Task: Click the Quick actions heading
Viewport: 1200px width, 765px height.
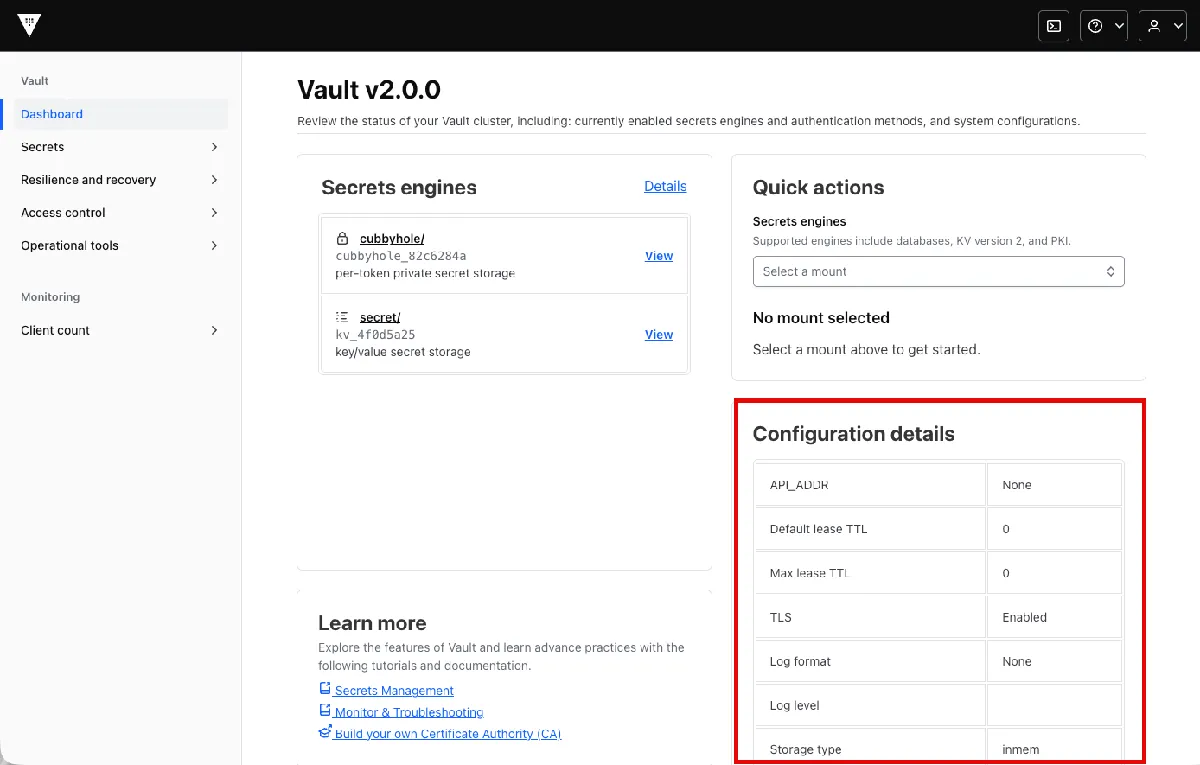Action: click(819, 187)
